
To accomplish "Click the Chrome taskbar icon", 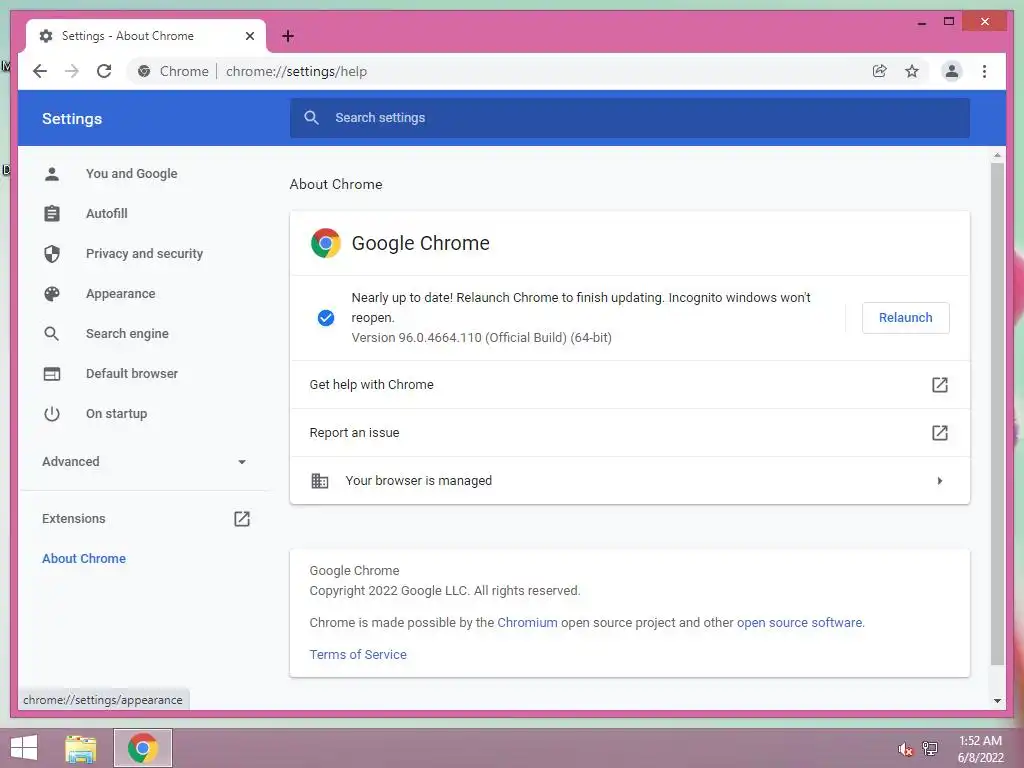I will coord(143,748).
